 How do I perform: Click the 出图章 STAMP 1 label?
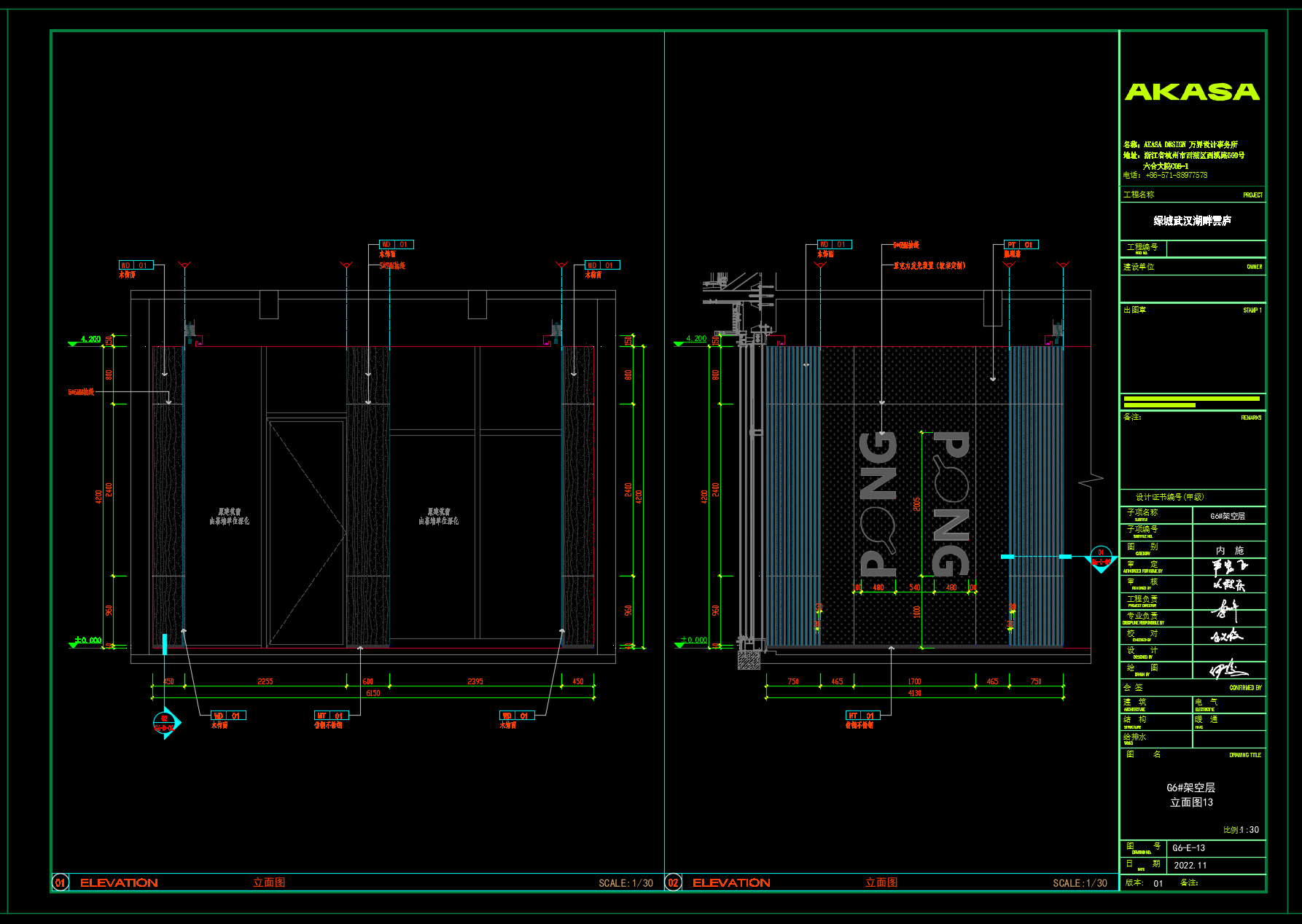coord(1193,310)
